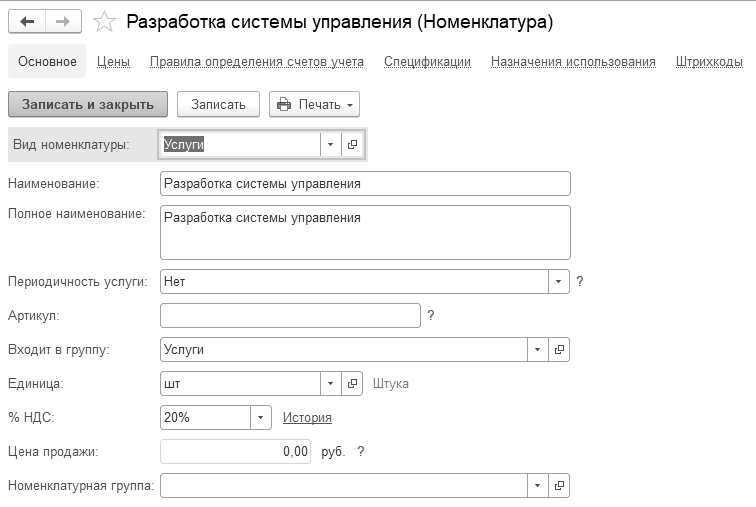
Task: Expand the Вид номенклатуры dropdown
Action: click(x=331, y=145)
